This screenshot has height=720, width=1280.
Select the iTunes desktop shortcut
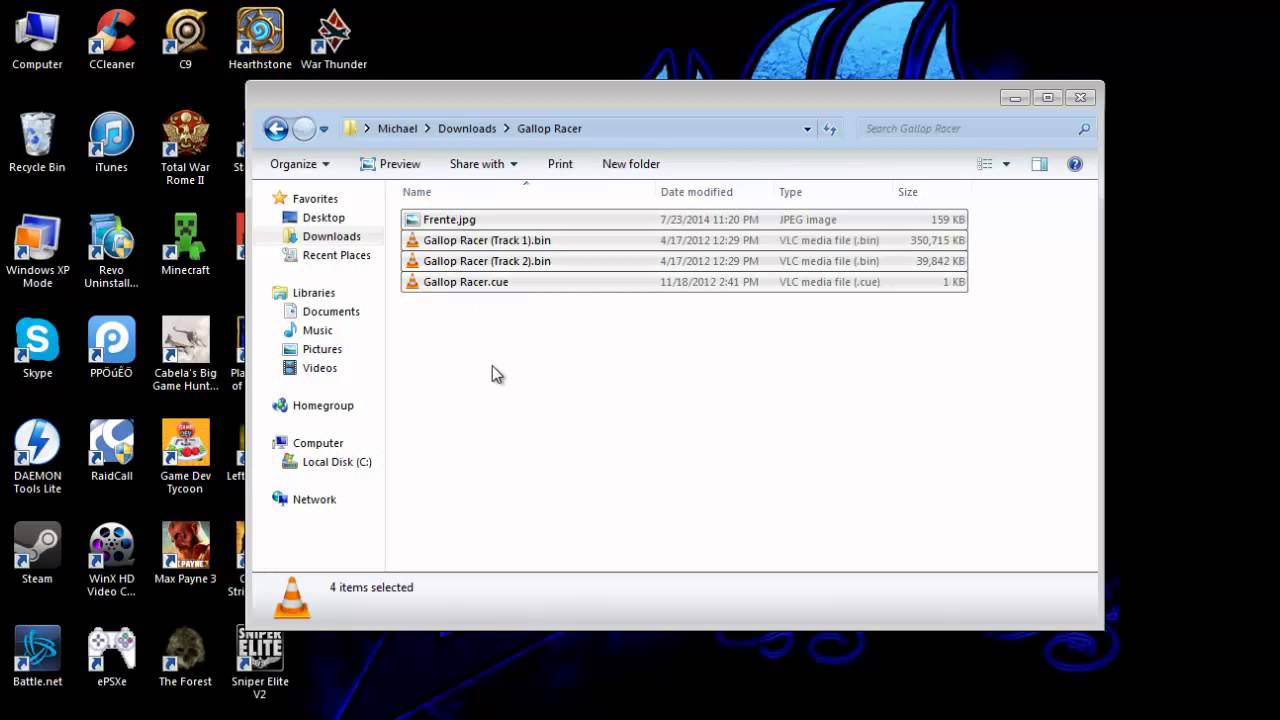(111, 142)
